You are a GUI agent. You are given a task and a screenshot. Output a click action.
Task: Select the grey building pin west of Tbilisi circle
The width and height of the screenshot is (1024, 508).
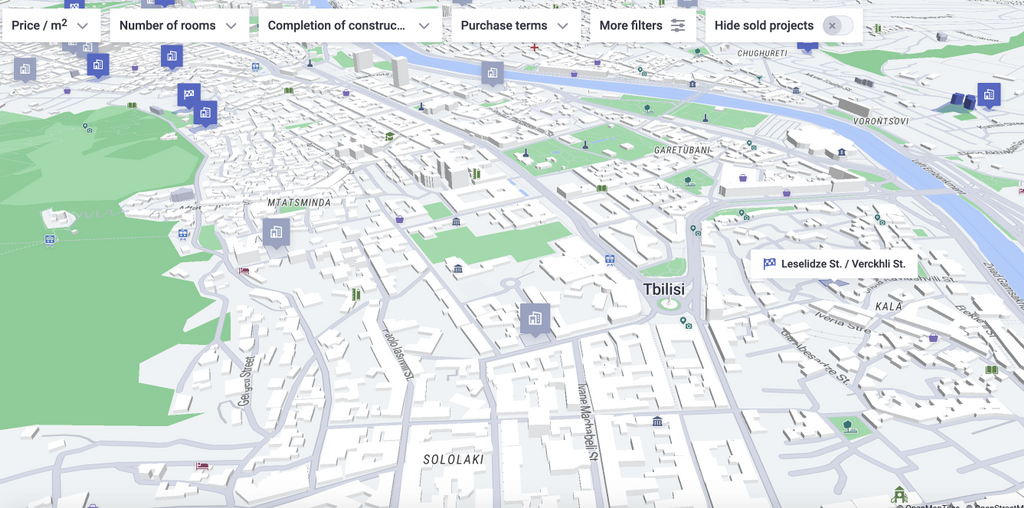pyautogui.click(x=535, y=319)
